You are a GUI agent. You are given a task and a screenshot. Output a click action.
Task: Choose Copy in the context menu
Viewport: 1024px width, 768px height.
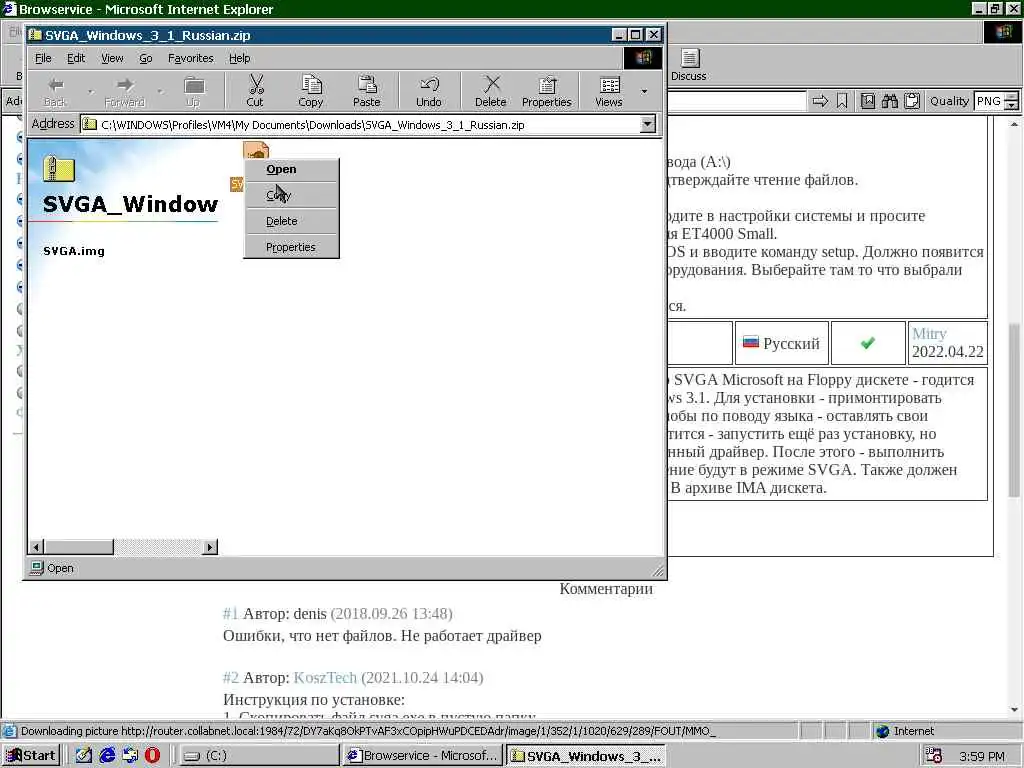(291, 195)
